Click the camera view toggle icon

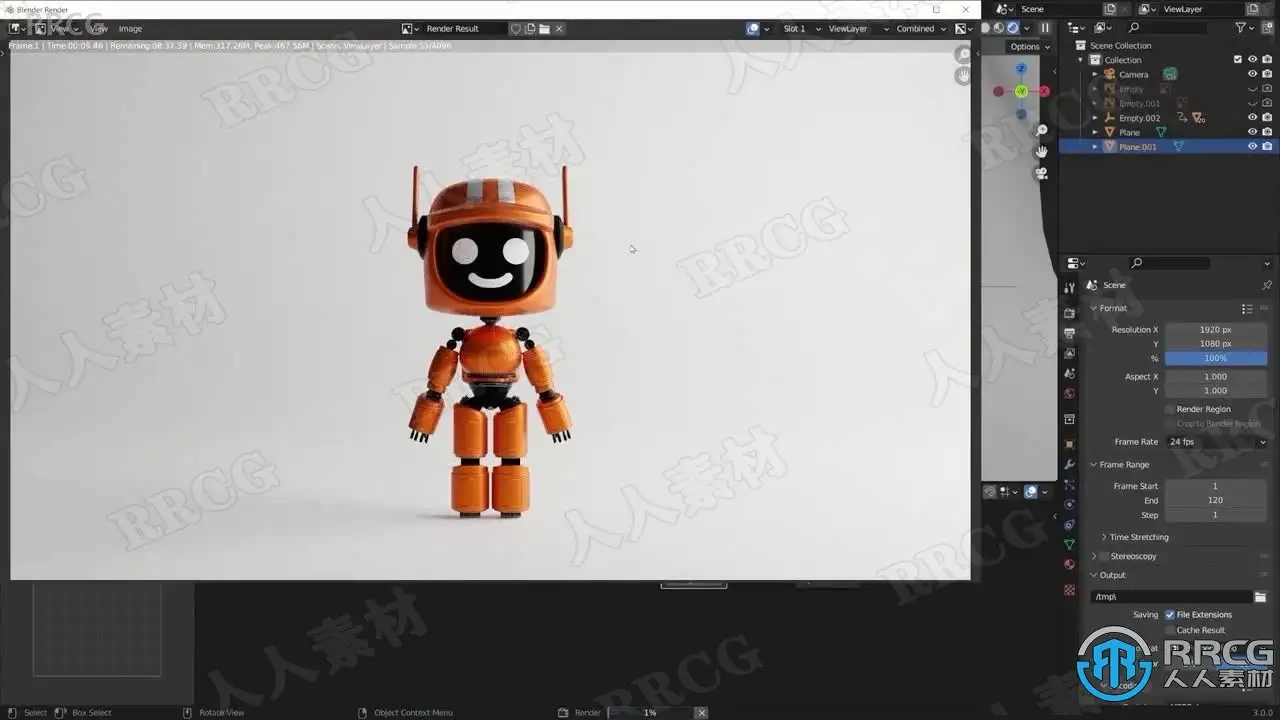point(1041,173)
